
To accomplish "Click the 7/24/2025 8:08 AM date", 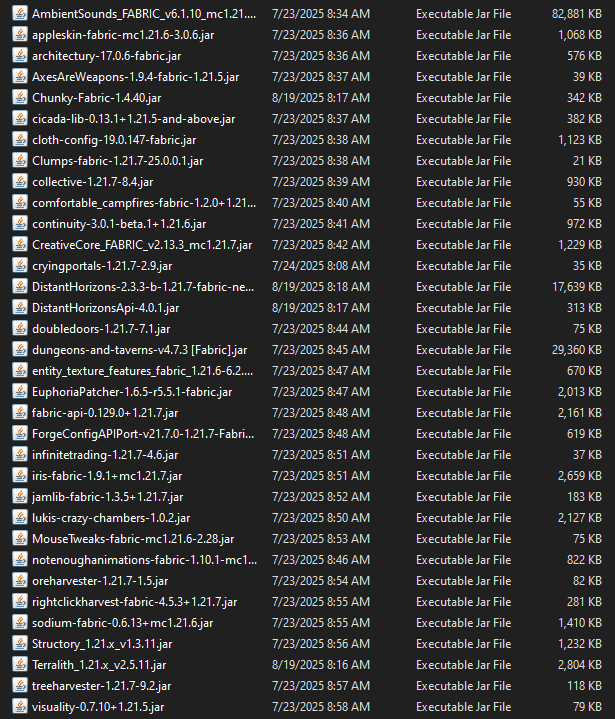I will (321, 266).
